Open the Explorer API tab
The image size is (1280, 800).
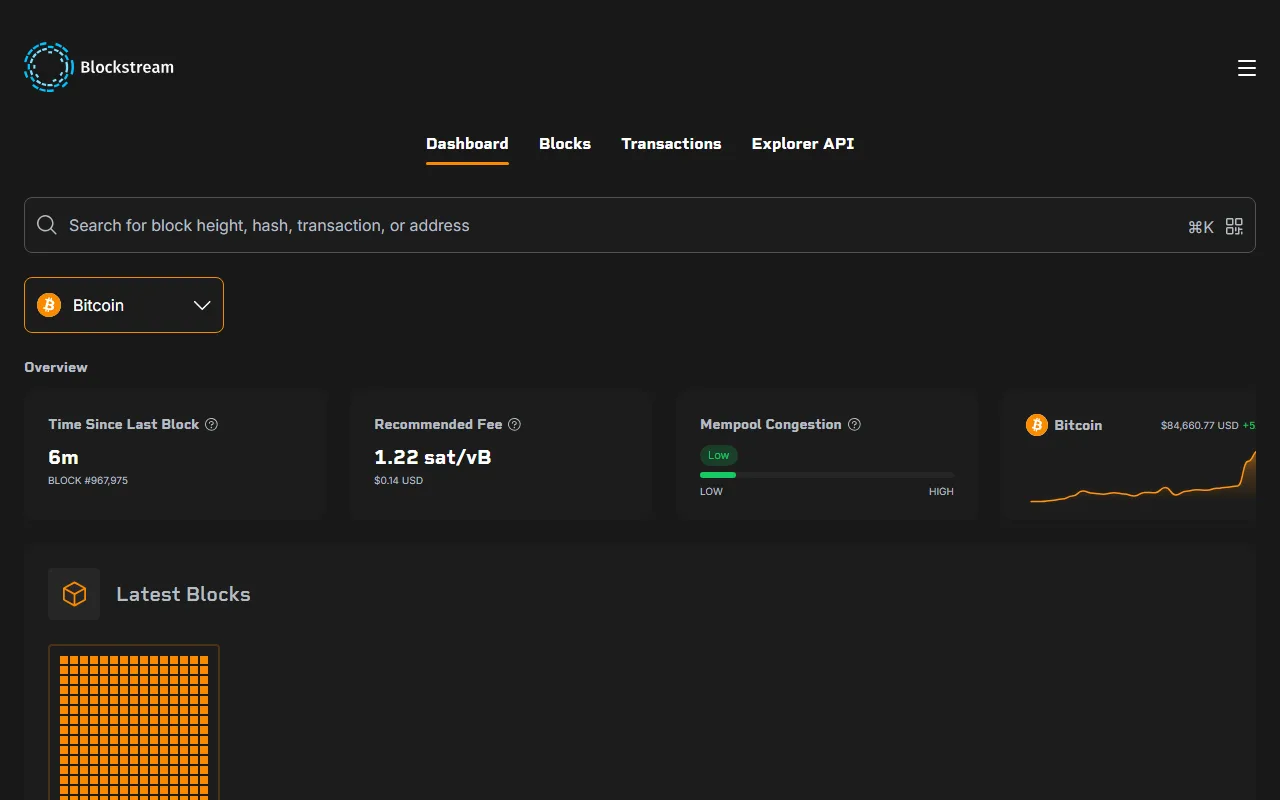tap(803, 144)
